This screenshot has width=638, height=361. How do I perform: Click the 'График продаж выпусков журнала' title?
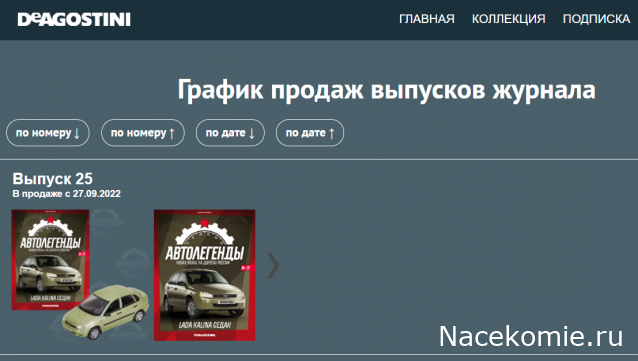[x=386, y=90]
